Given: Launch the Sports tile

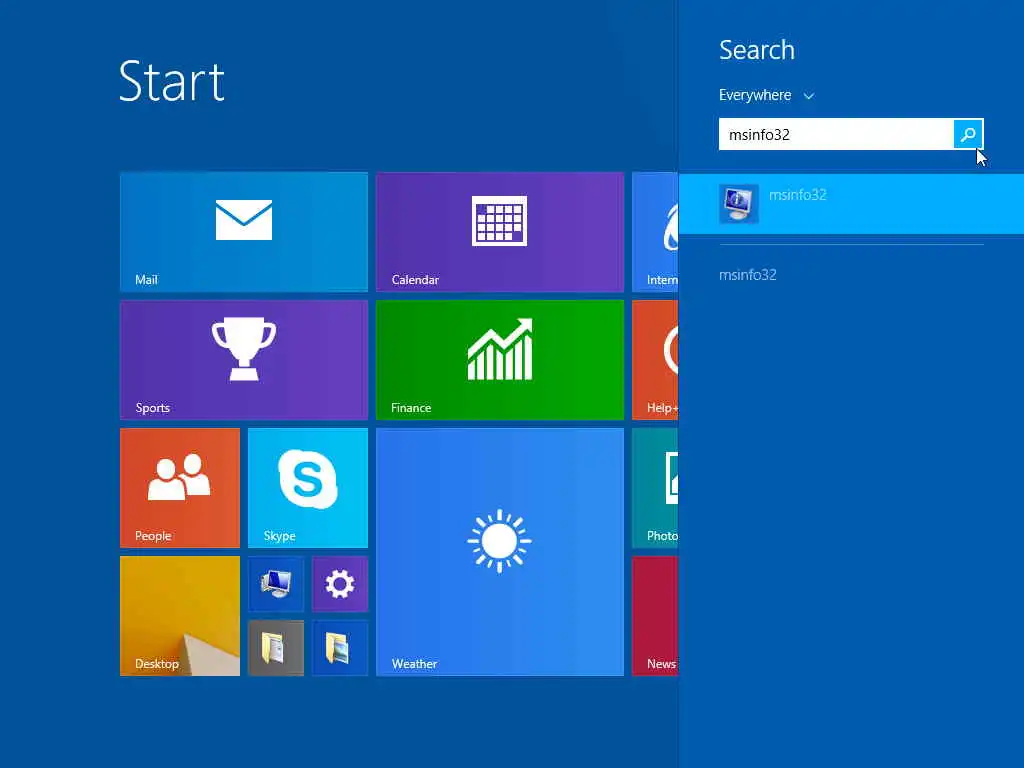Looking at the screenshot, I should tap(244, 360).
